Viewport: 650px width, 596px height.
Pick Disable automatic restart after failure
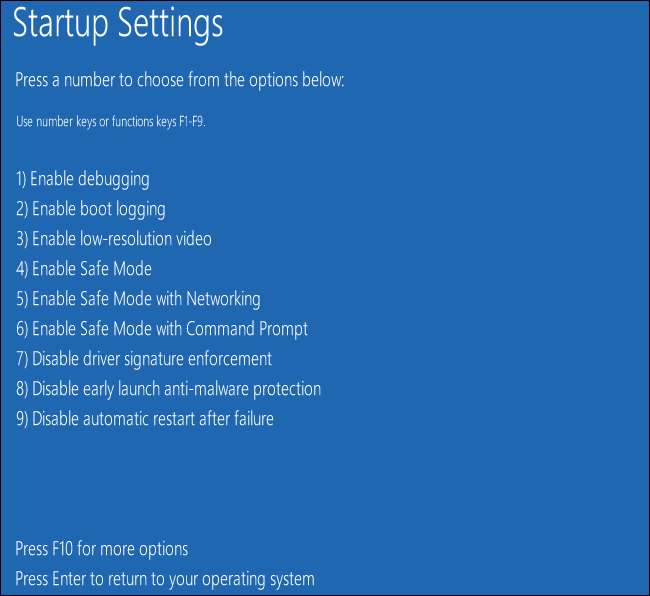coord(145,418)
